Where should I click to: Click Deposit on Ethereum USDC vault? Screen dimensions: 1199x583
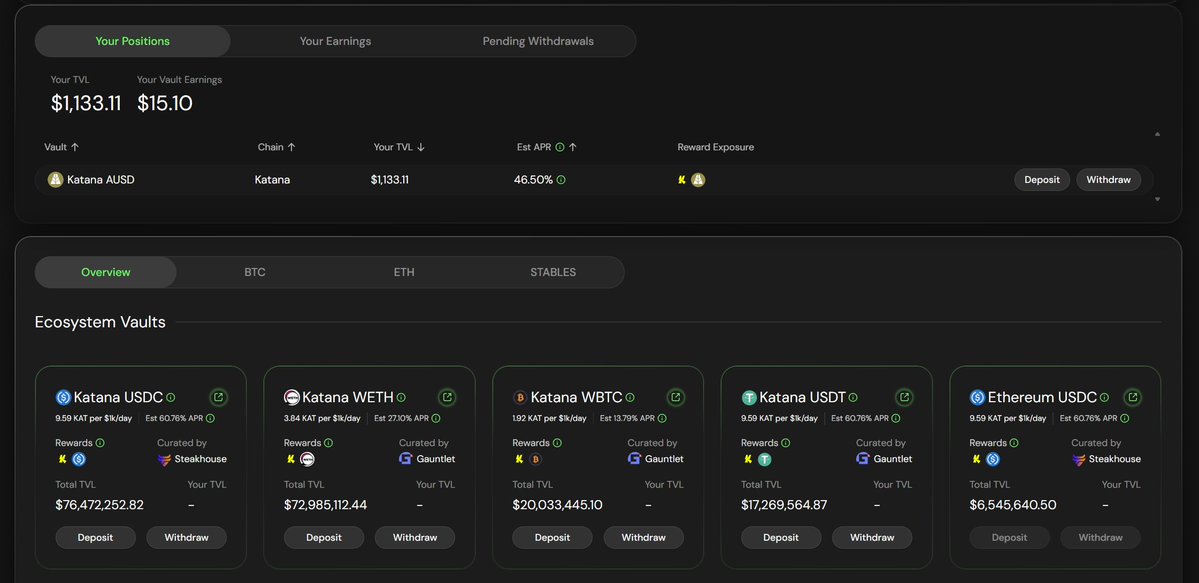point(1010,538)
